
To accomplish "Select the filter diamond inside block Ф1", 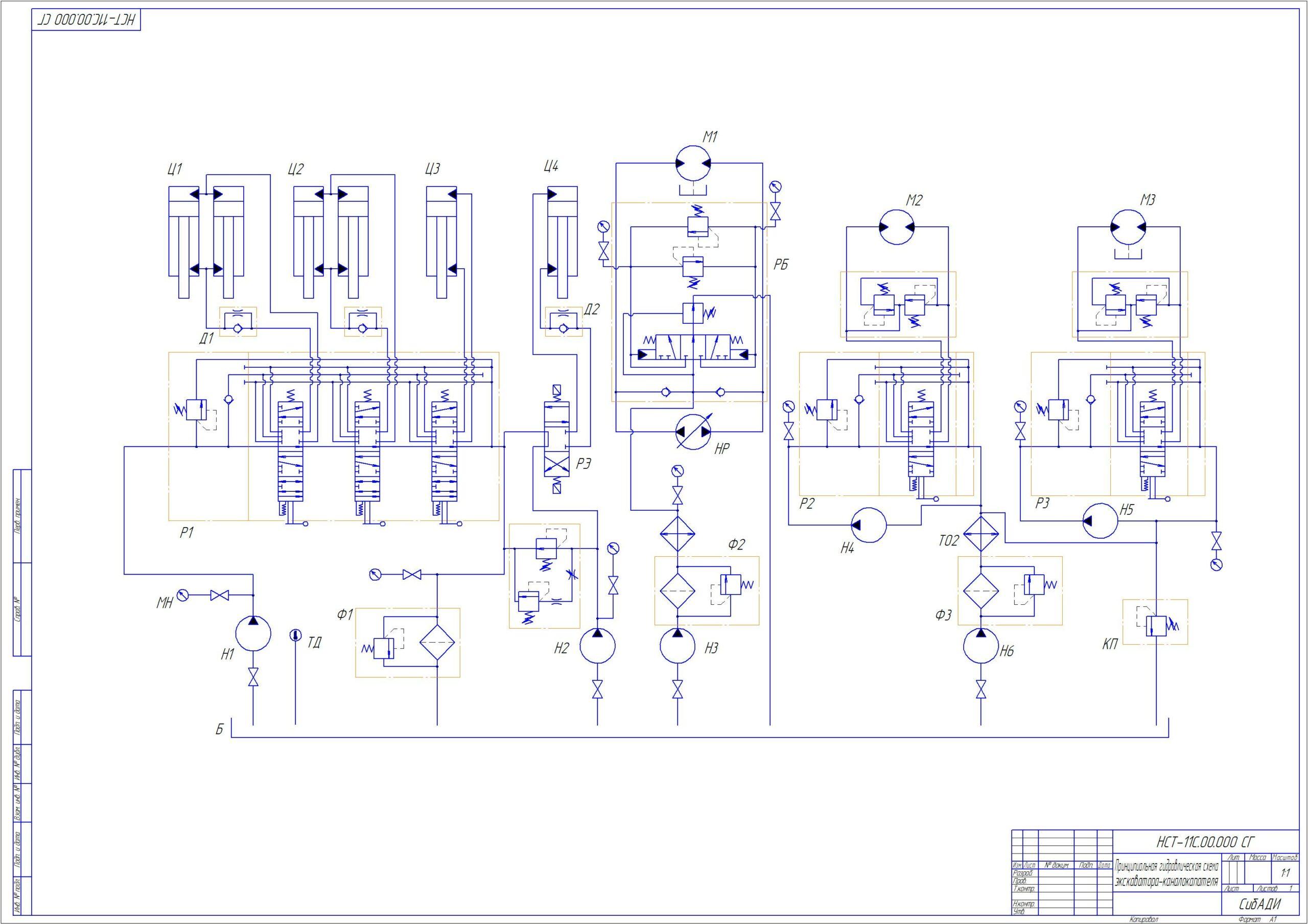I will click(437, 643).
